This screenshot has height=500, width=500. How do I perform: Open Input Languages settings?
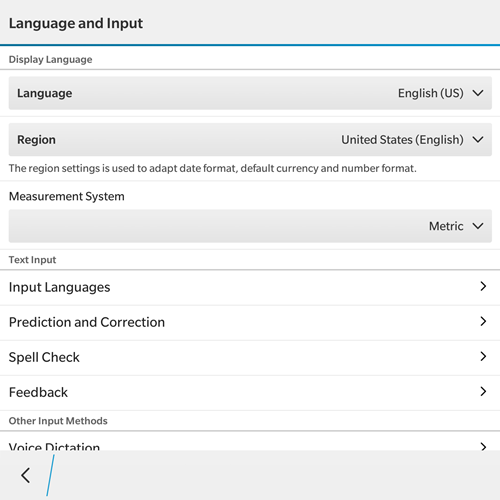click(x=250, y=287)
